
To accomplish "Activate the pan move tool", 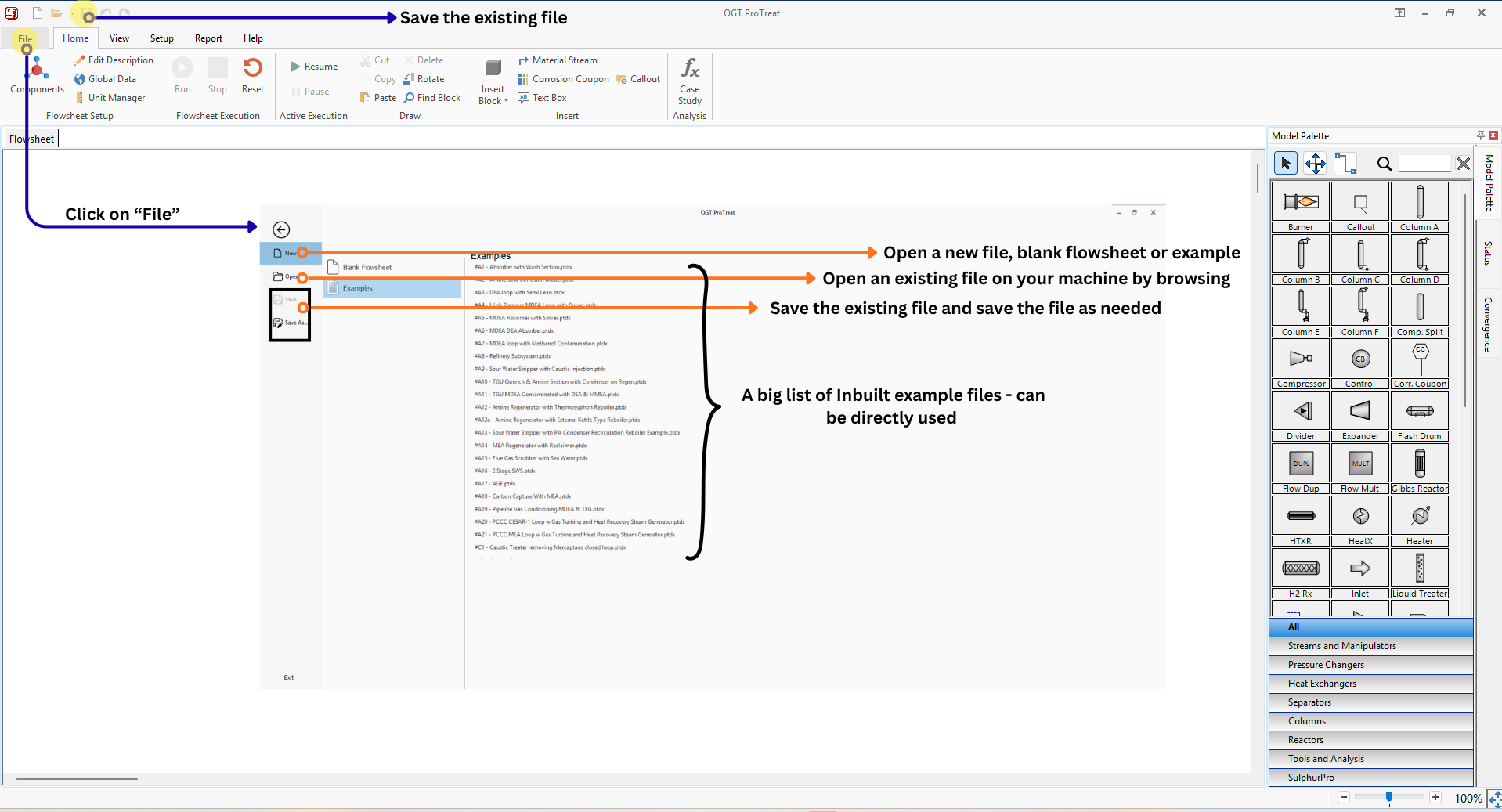I will pos(1315,164).
